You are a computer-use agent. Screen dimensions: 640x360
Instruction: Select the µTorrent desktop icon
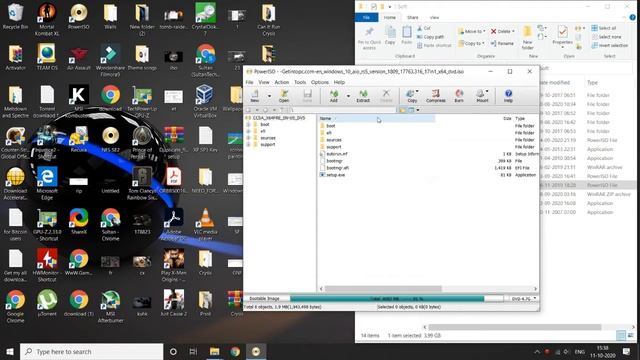point(47,304)
